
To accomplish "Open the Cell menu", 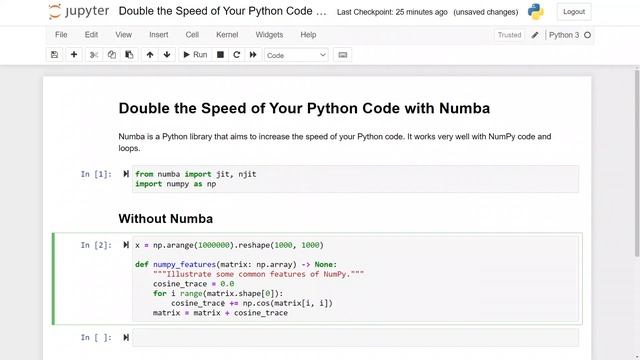I will 192,35.
